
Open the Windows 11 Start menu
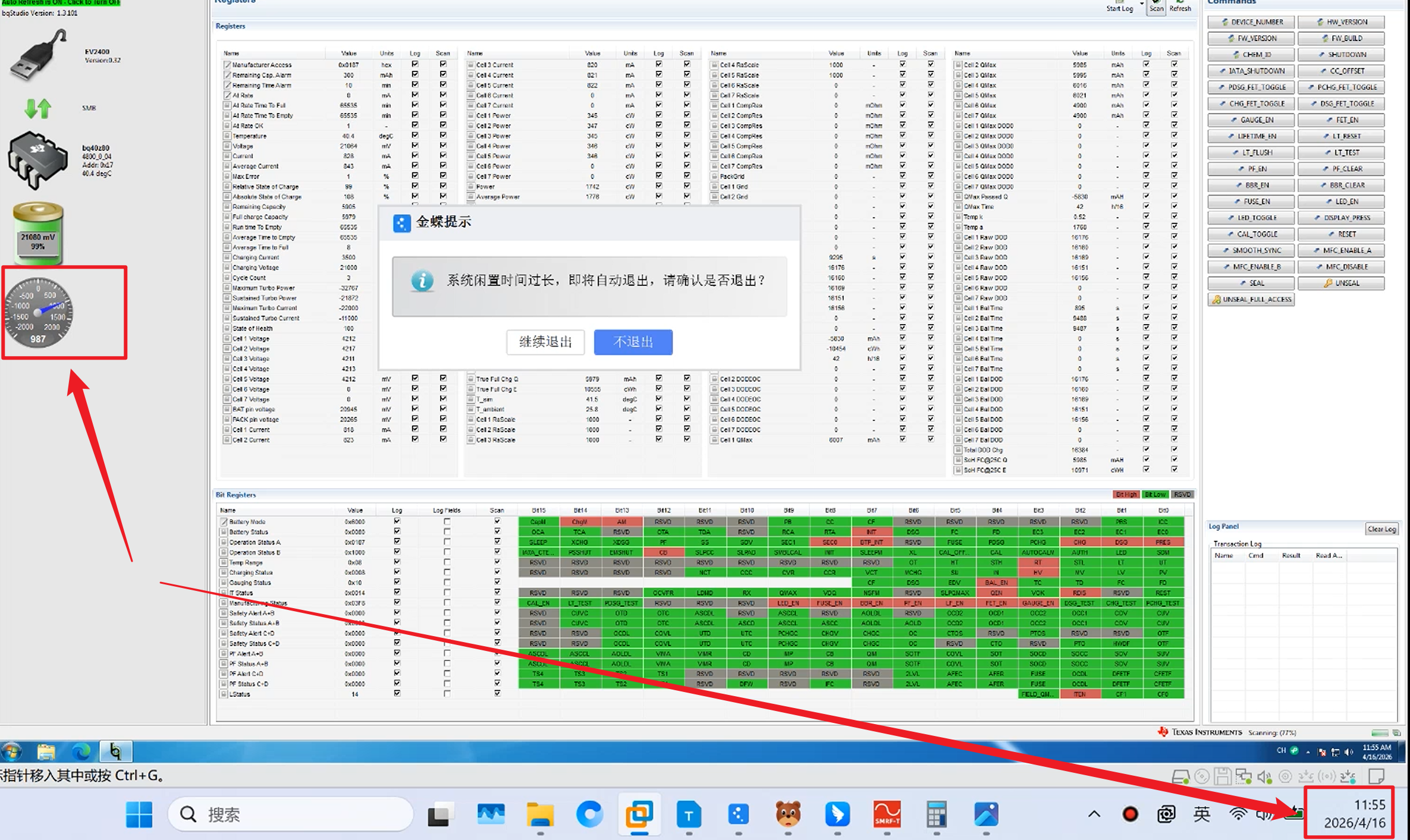(139, 814)
